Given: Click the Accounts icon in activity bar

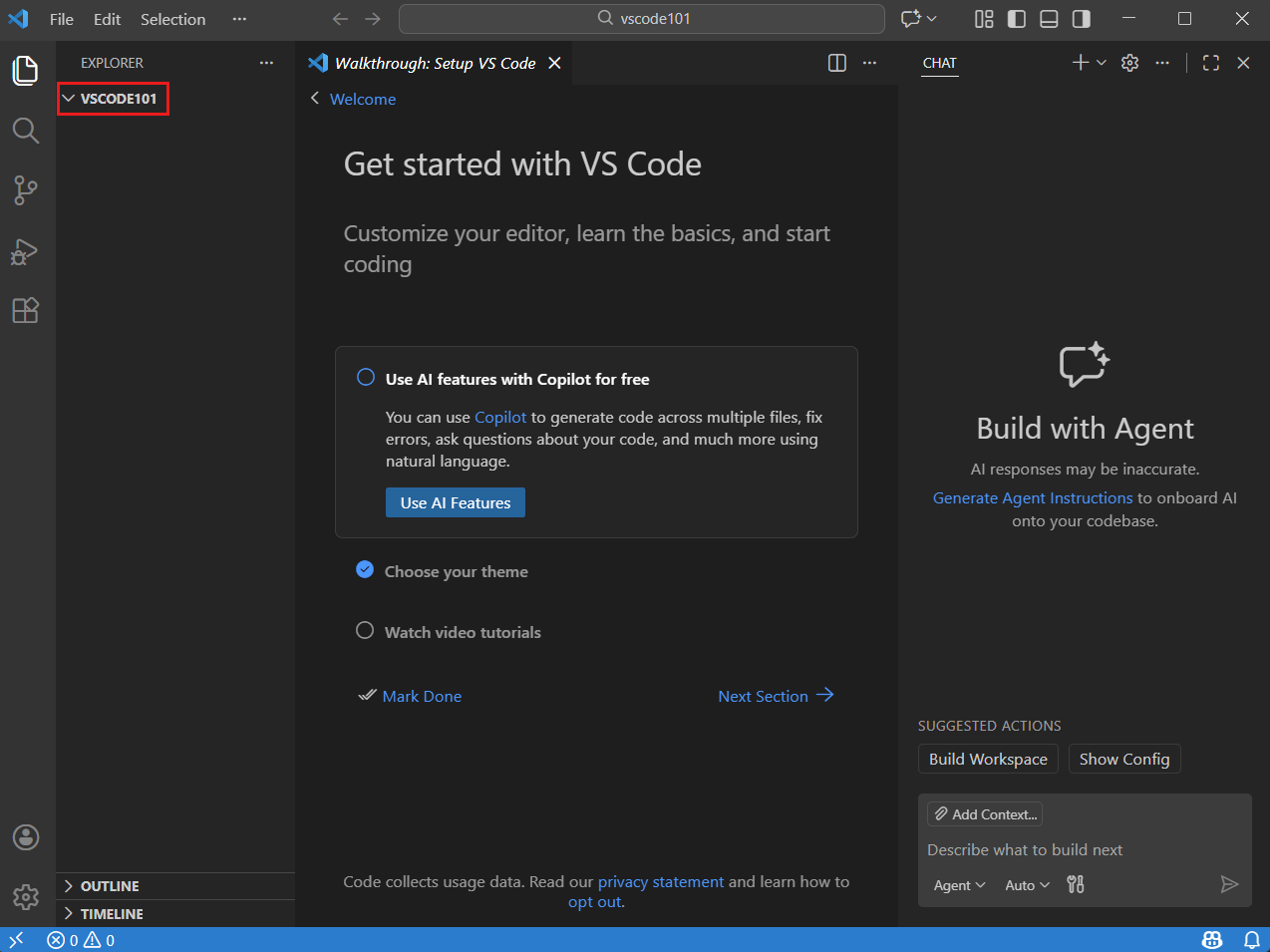Looking at the screenshot, I should coord(26,837).
